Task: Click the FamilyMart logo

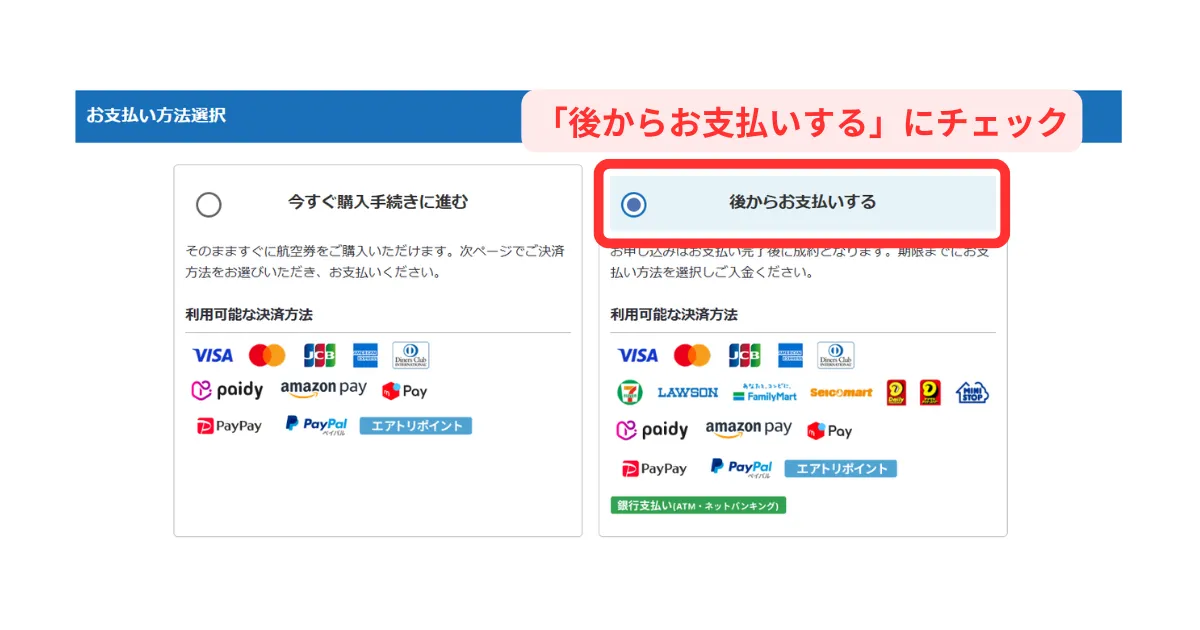Action: point(765,393)
